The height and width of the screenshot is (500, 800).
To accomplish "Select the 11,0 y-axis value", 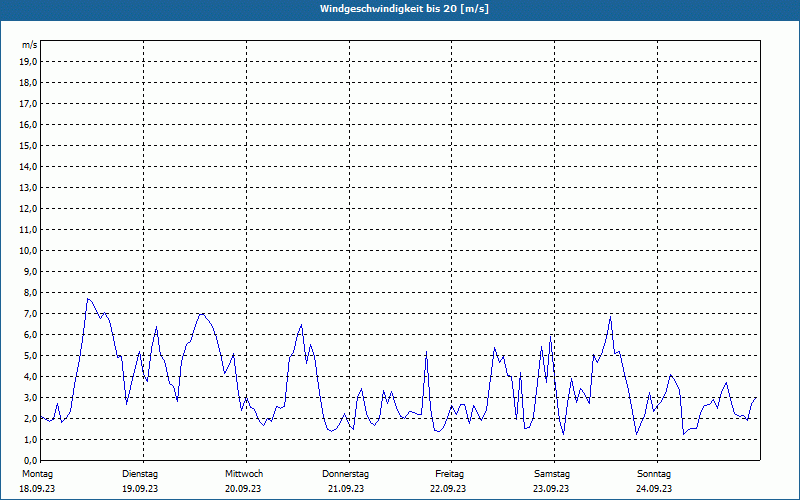I will [x=29, y=230].
